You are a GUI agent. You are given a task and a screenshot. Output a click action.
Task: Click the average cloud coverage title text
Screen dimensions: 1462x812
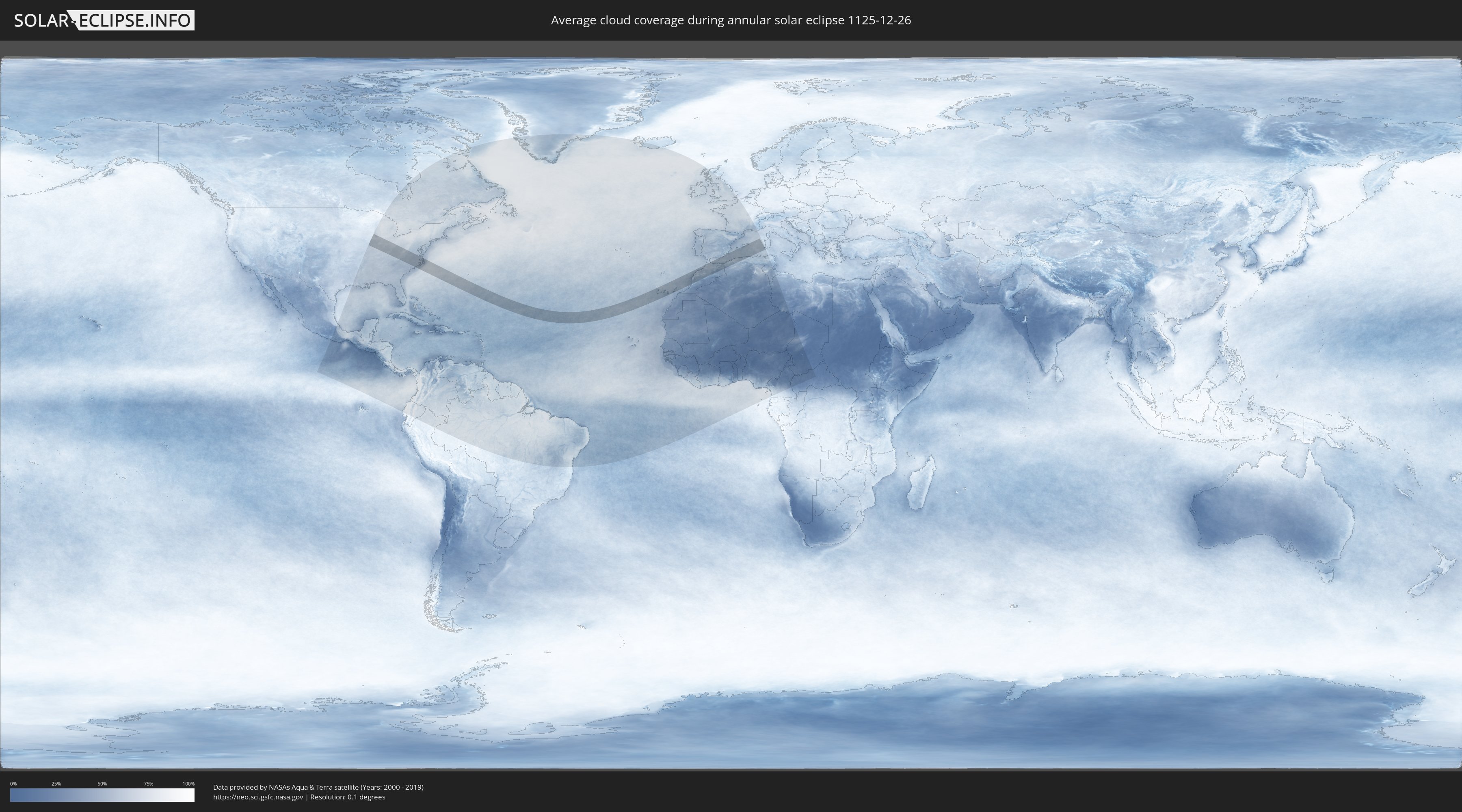[731, 20]
